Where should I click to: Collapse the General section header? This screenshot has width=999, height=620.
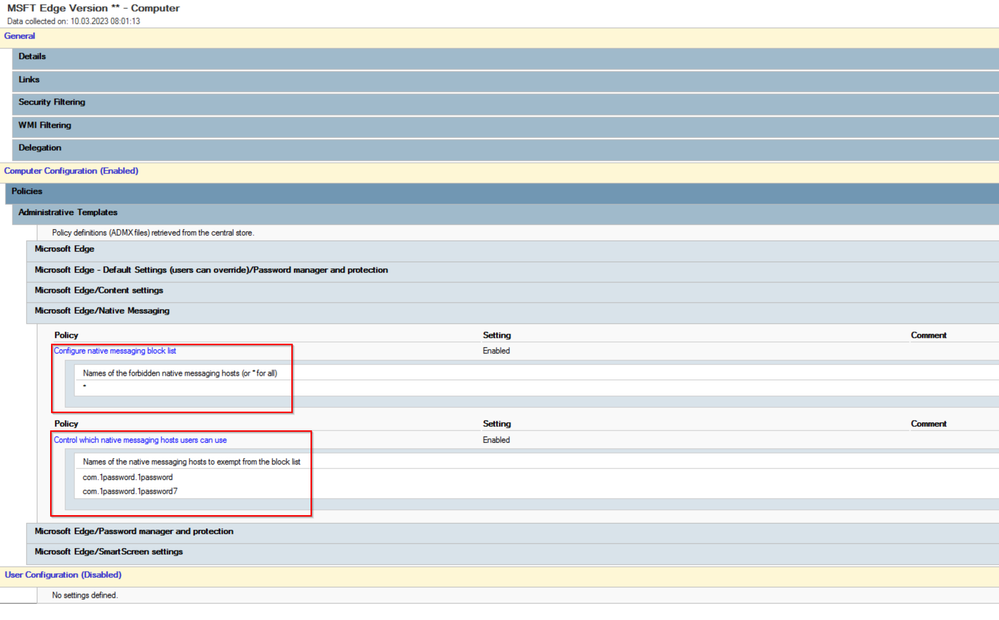[20, 36]
